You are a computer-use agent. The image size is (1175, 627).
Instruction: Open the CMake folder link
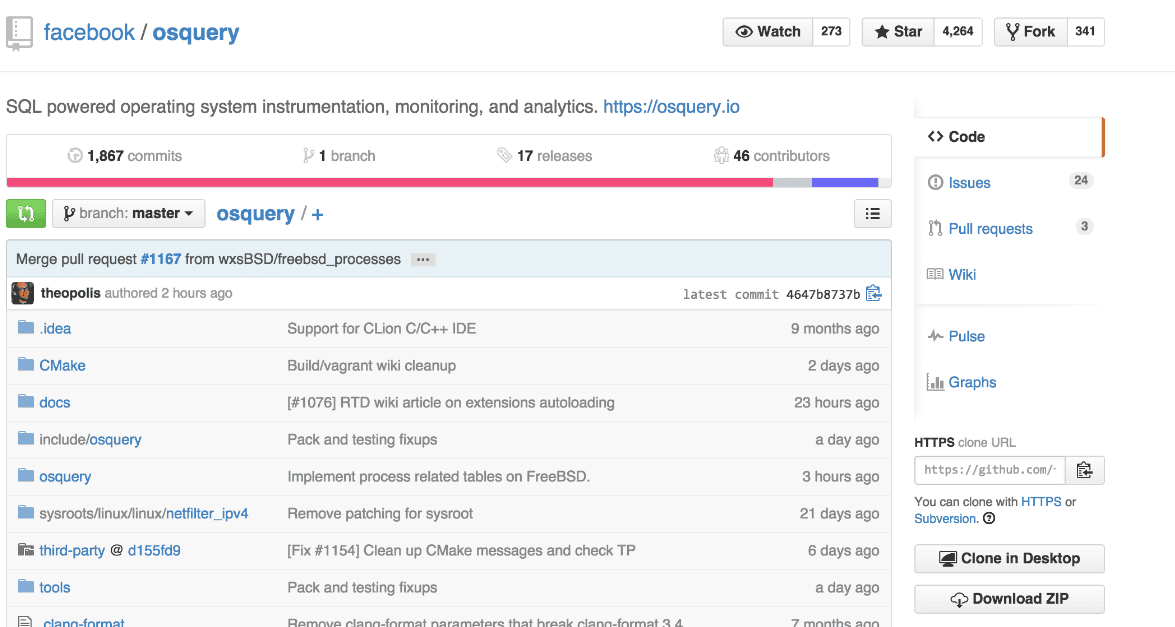click(62, 366)
